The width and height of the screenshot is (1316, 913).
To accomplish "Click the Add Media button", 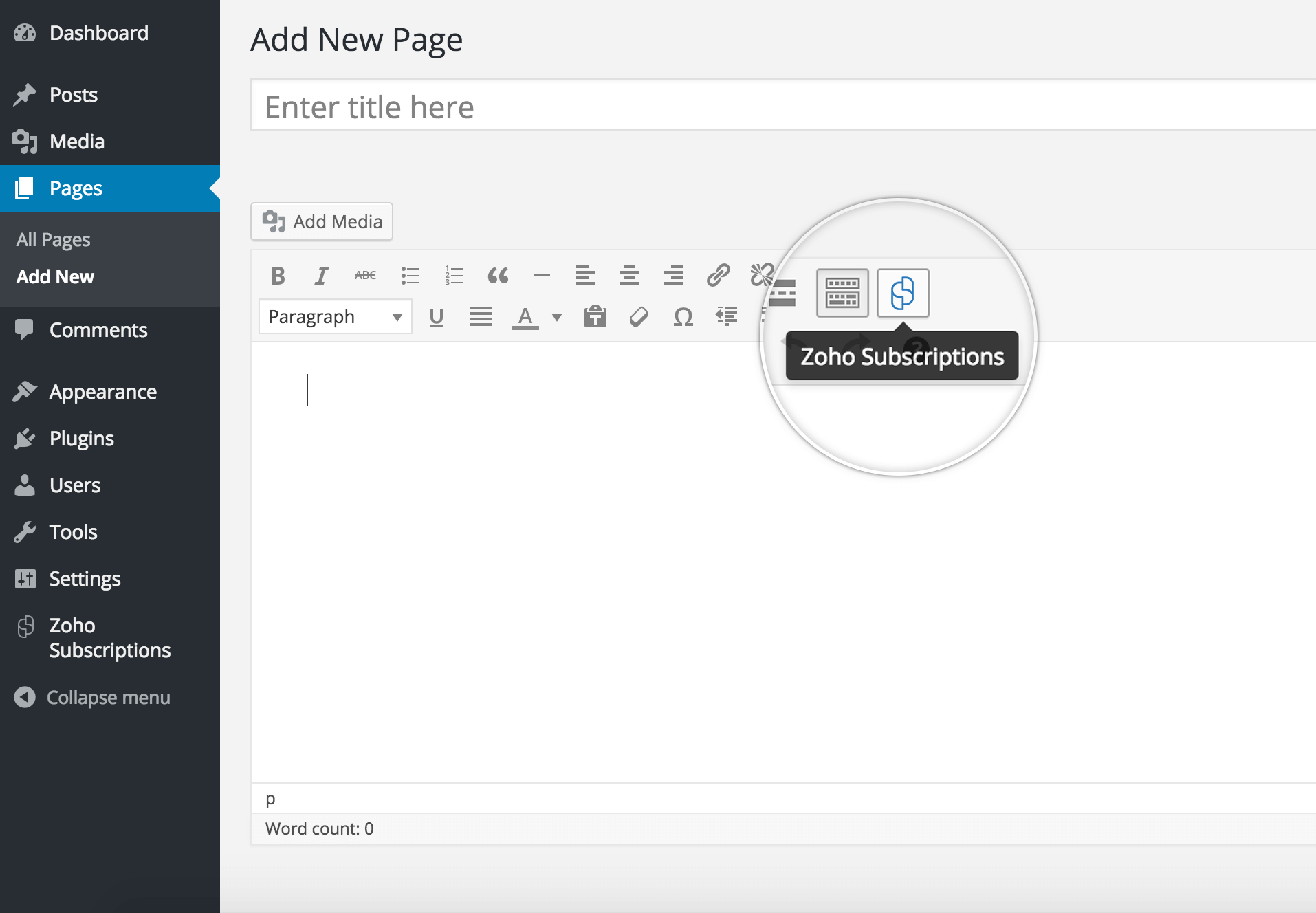I will 322,221.
